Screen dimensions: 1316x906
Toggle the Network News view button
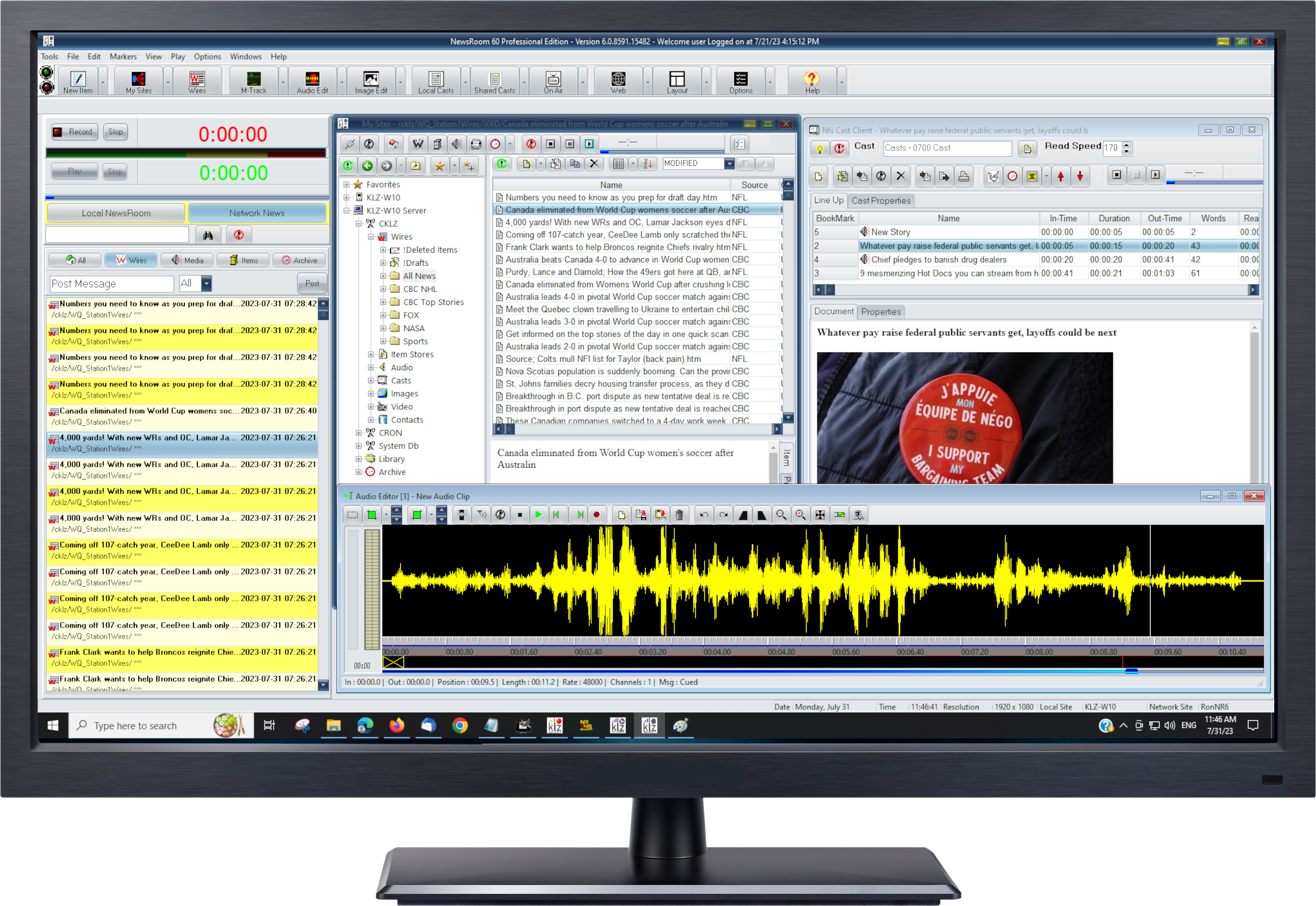coord(257,213)
